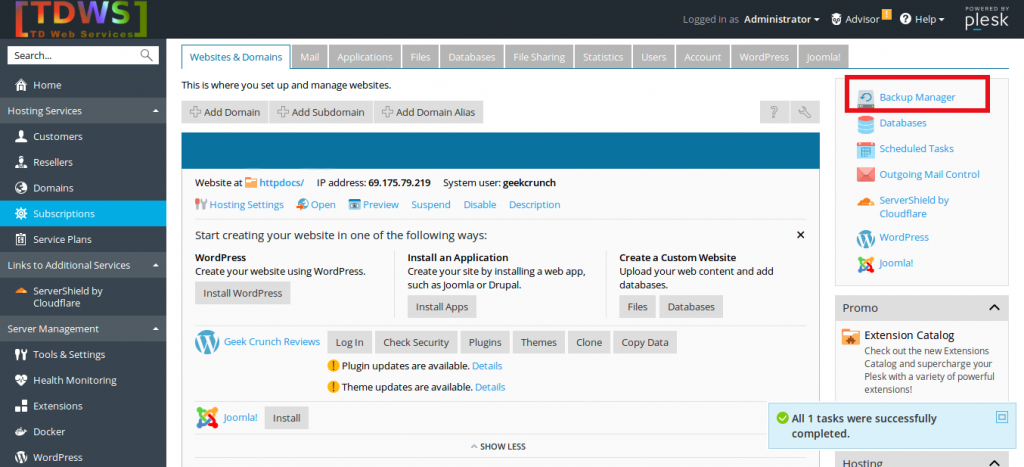Open the Databases tab

pyautogui.click(x=472, y=57)
